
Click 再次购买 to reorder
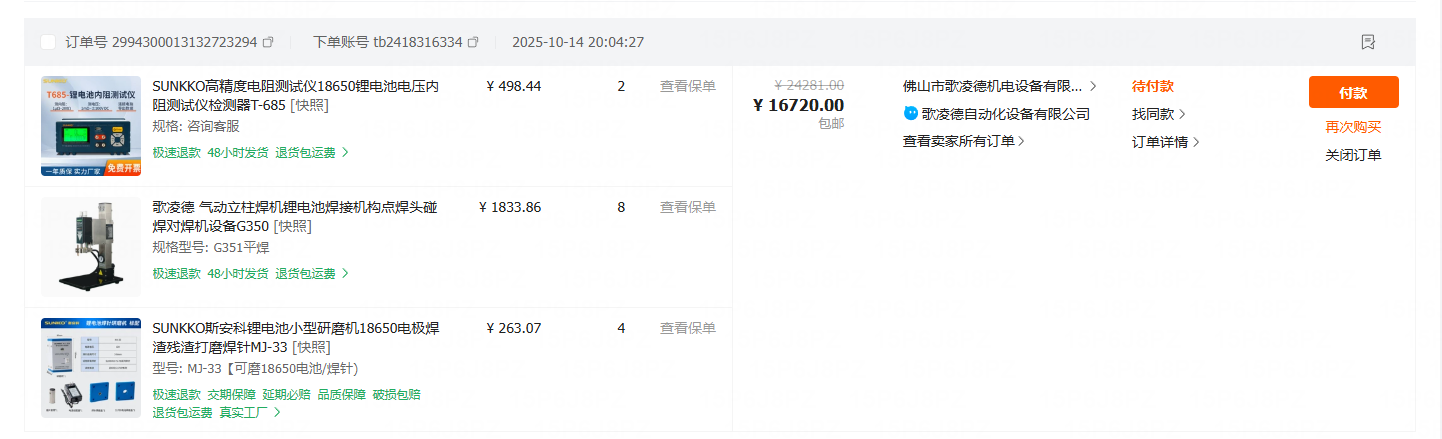[1353, 127]
